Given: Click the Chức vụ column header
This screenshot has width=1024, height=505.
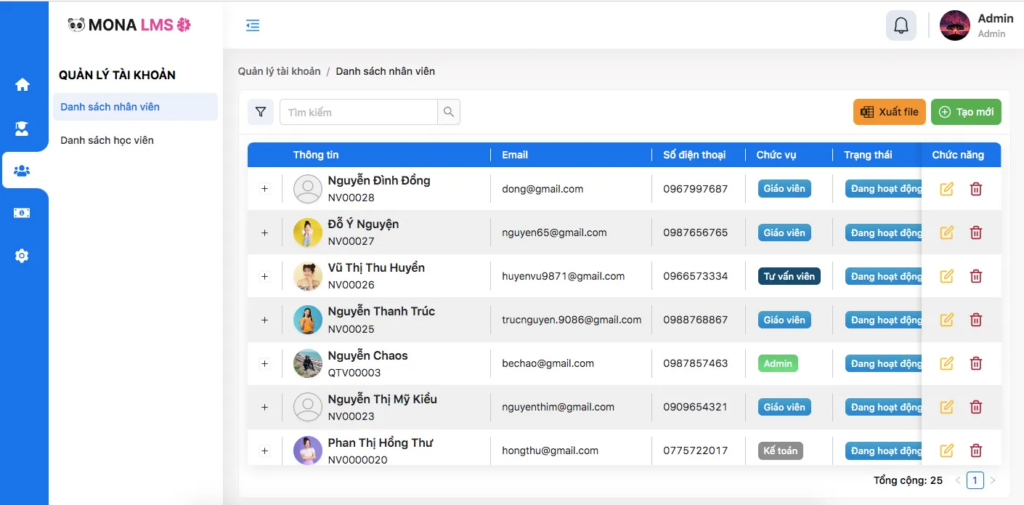Looking at the screenshot, I should click(x=776, y=155).
